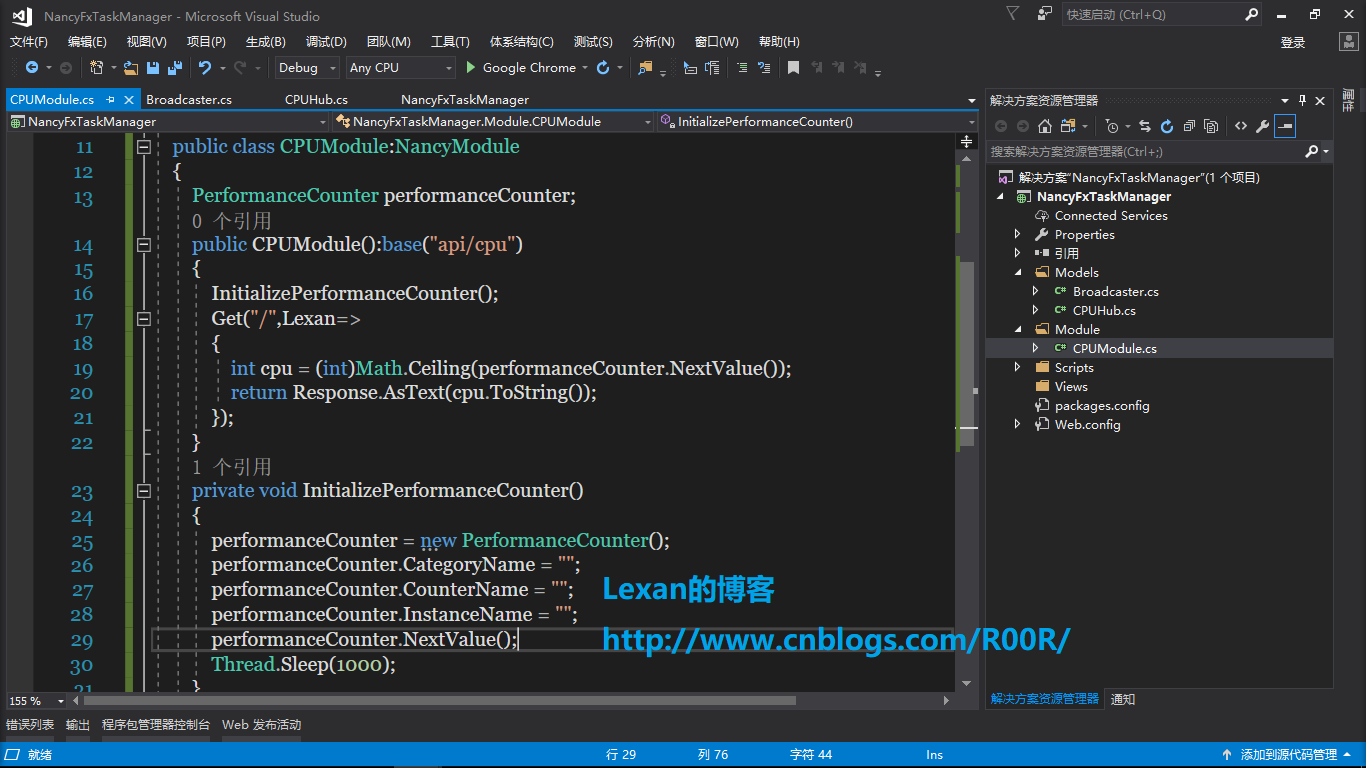Collapse the Models folder in Solution Explorer
Screen dimensions: 1366x768
pos(1018,272)
